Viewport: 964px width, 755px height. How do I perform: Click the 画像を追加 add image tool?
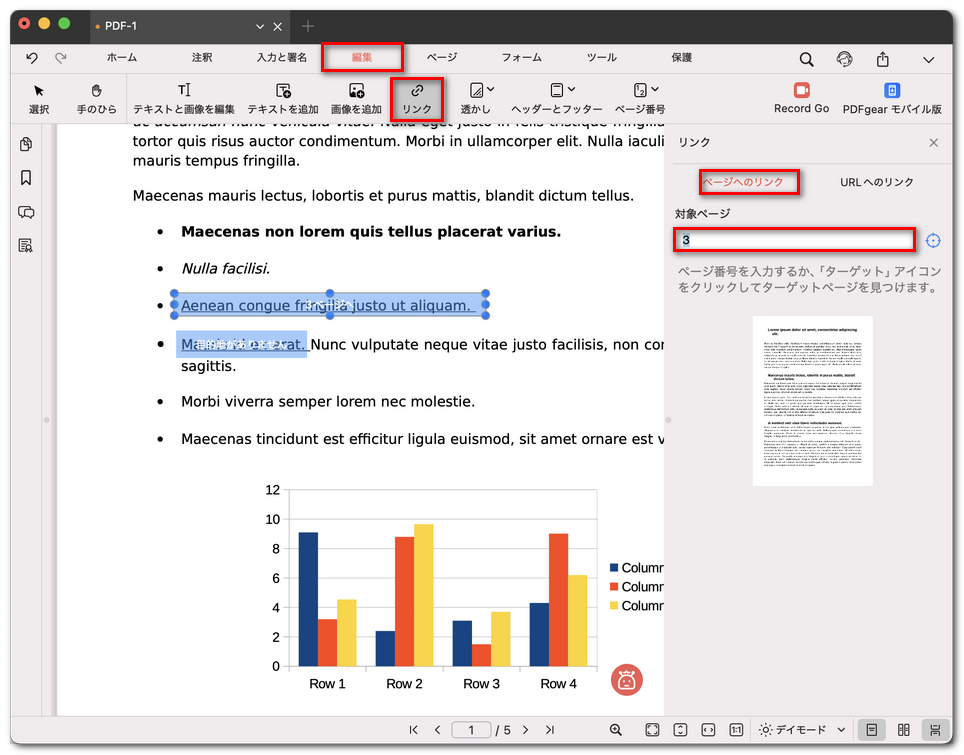tap(356, 98)
